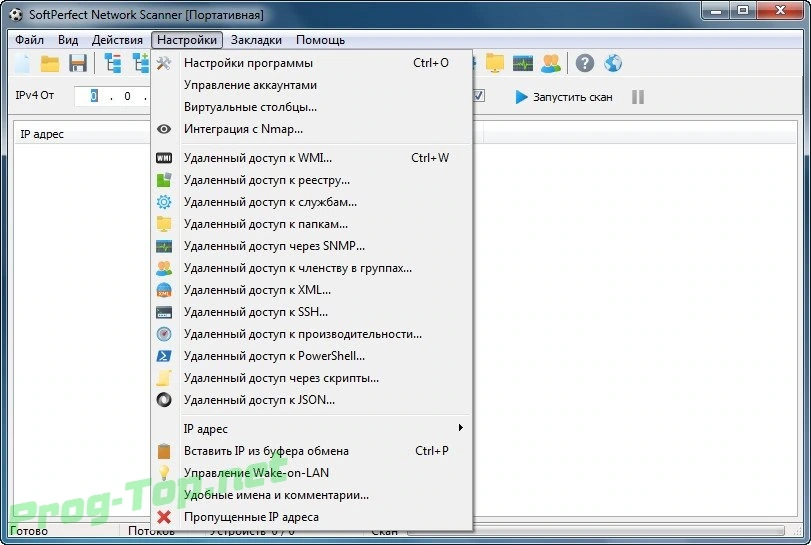Click the globe web icon in toolbar
The image size is (811, 545).
[x=613, y=63]
